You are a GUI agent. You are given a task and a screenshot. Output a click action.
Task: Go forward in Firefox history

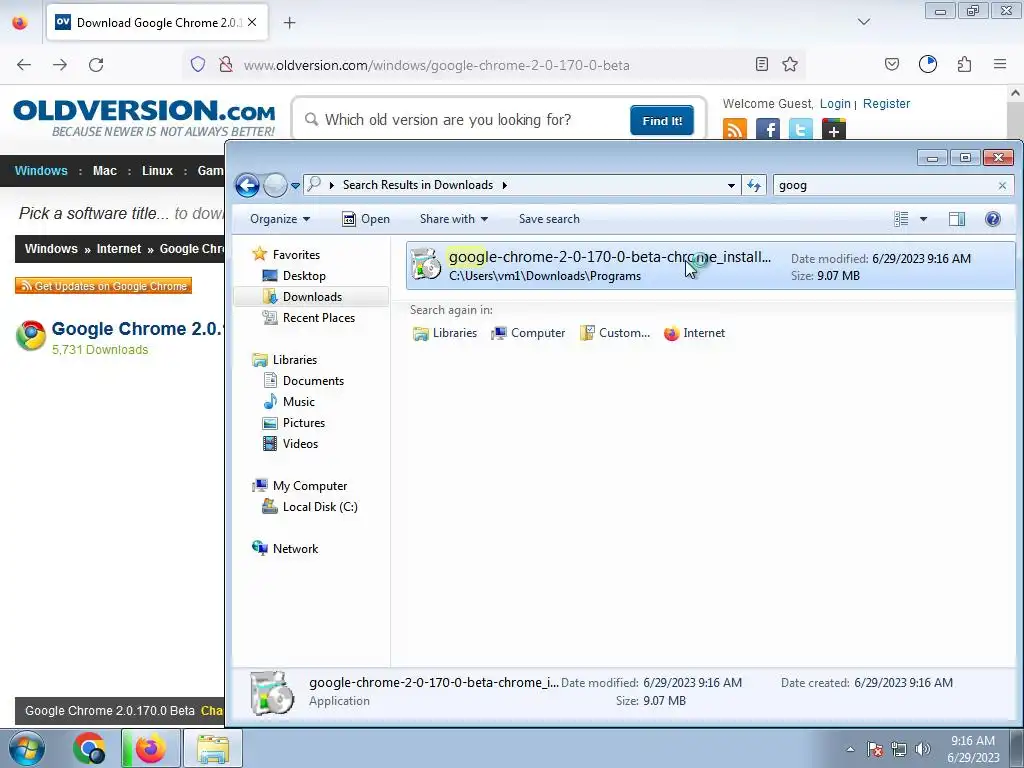pyautogui.click(x=60, y=65)
